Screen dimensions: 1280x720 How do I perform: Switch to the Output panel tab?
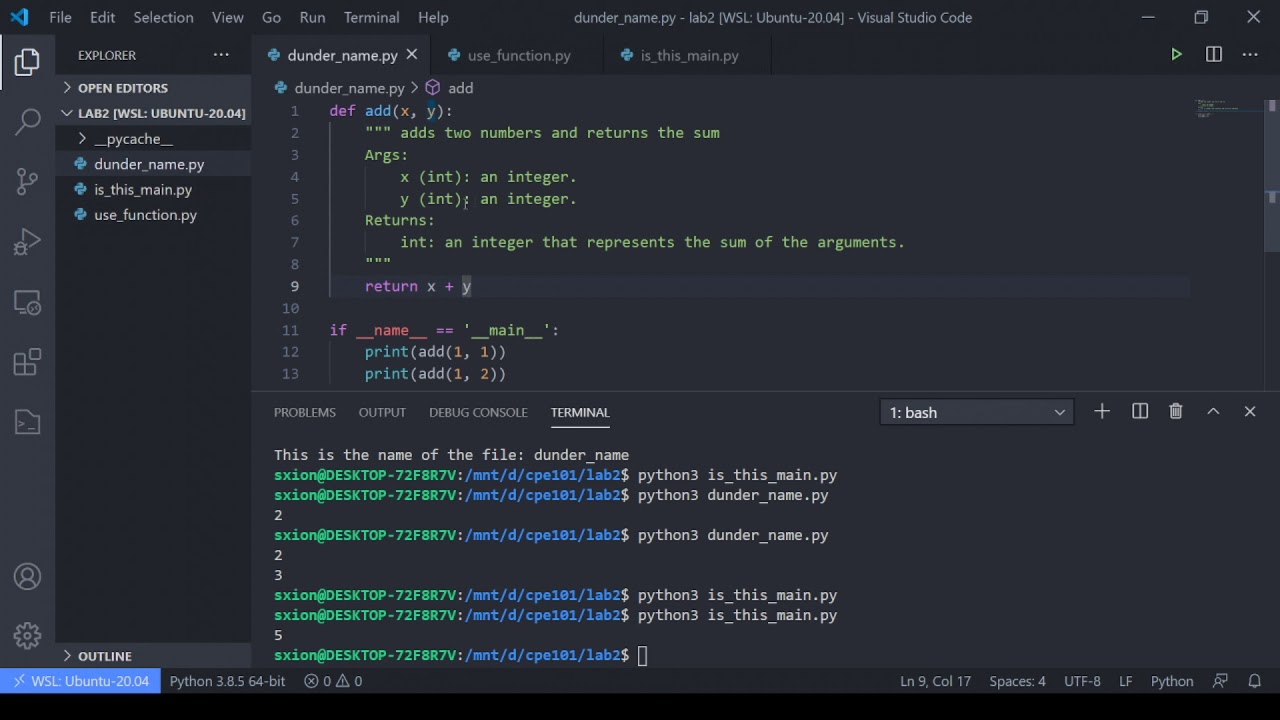[x=382, y=412]
